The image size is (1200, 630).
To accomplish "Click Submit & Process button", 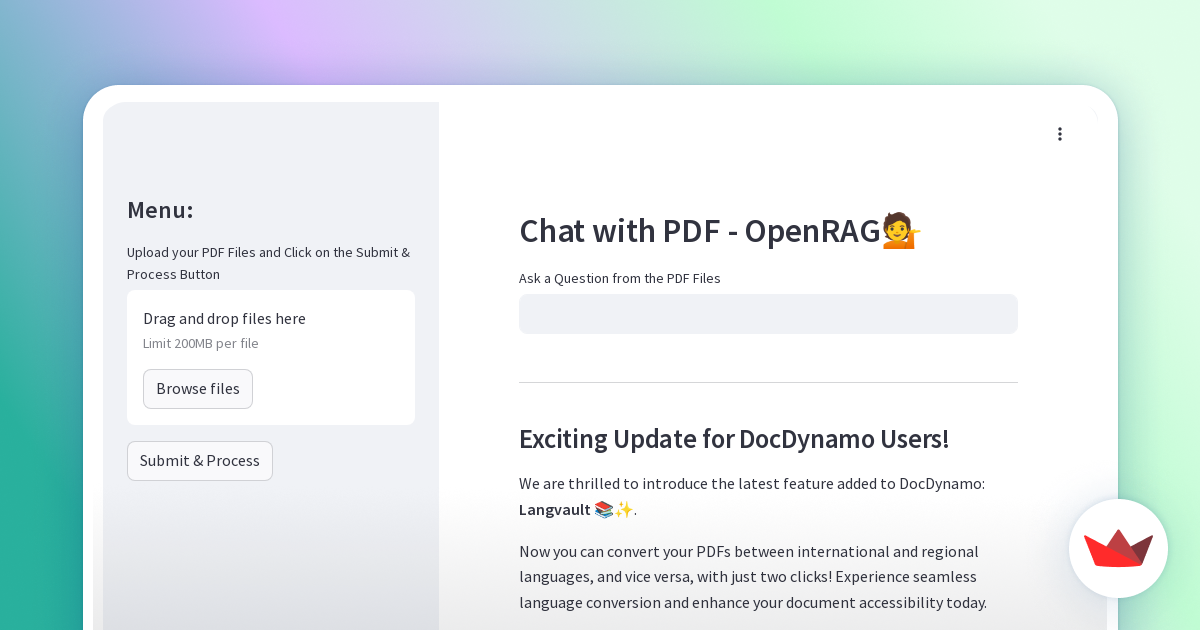I will coord(200,461).
